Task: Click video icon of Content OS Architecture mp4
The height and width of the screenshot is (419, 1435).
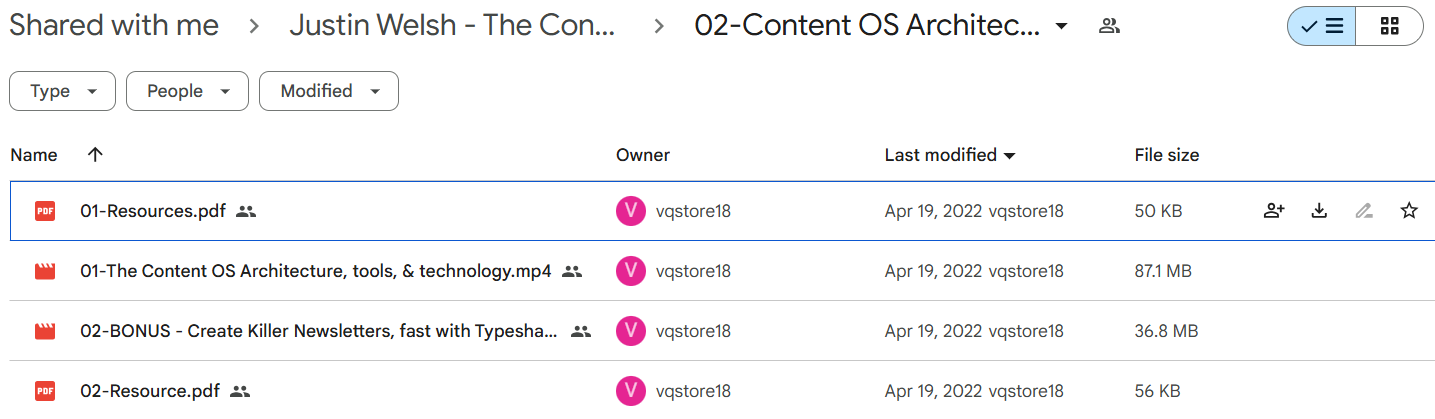Action: coord(44,271)
